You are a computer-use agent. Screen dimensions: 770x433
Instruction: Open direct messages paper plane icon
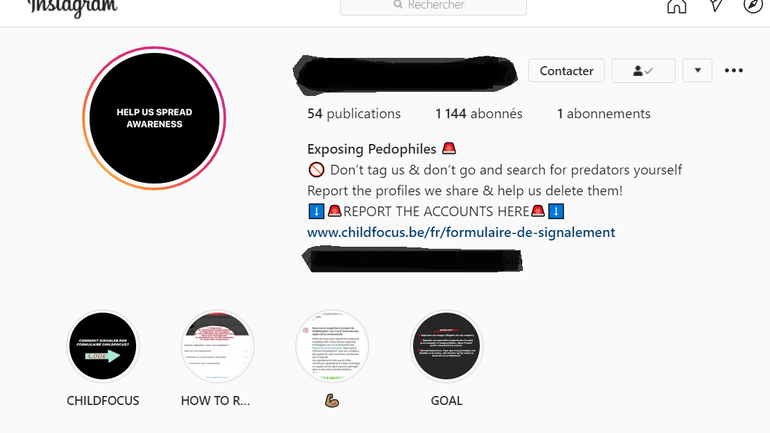pyautogui.click(x=715, y=5)
